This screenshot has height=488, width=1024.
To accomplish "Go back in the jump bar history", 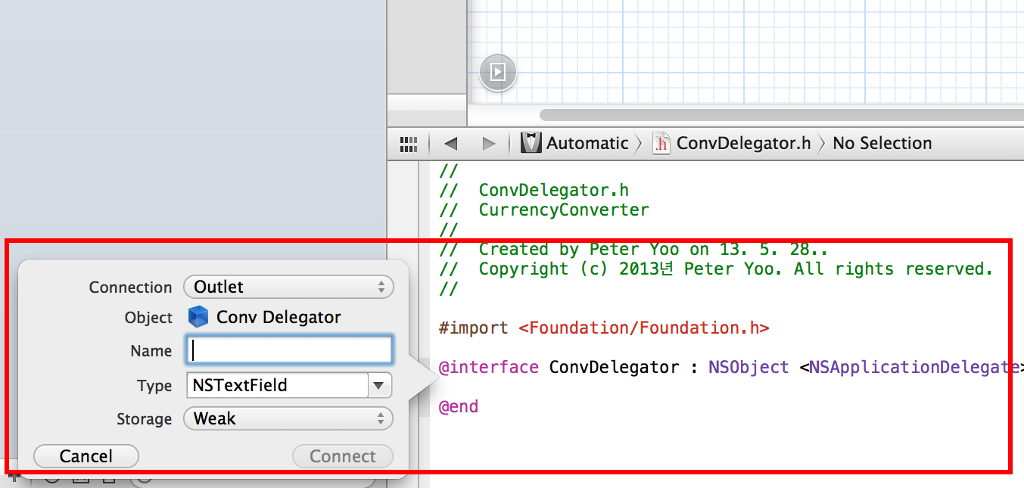I will pyautogui.click(x=451, y=144).
